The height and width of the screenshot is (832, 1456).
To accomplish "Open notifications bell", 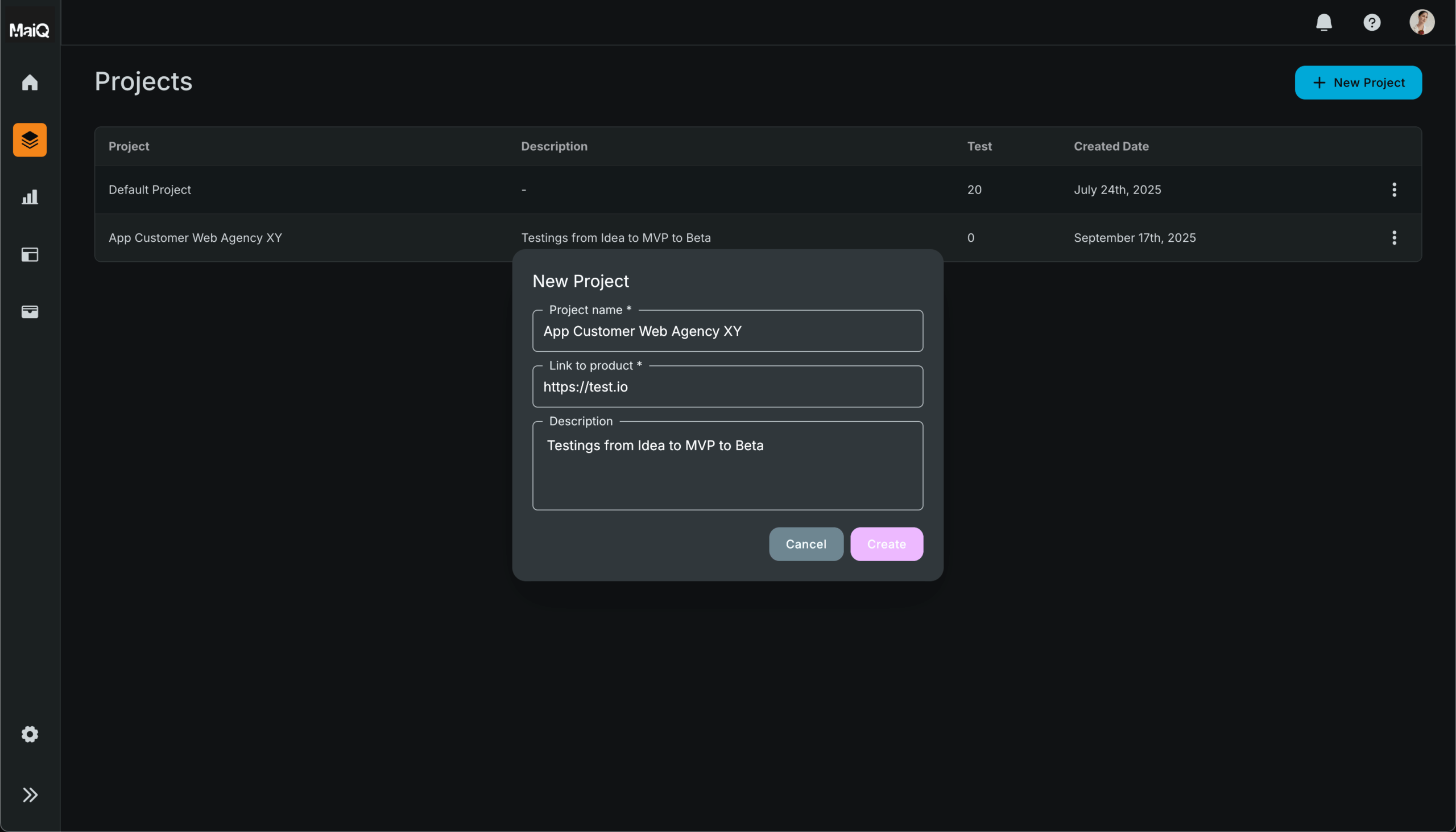I will pyautogui.click(x=1323, y=22).
